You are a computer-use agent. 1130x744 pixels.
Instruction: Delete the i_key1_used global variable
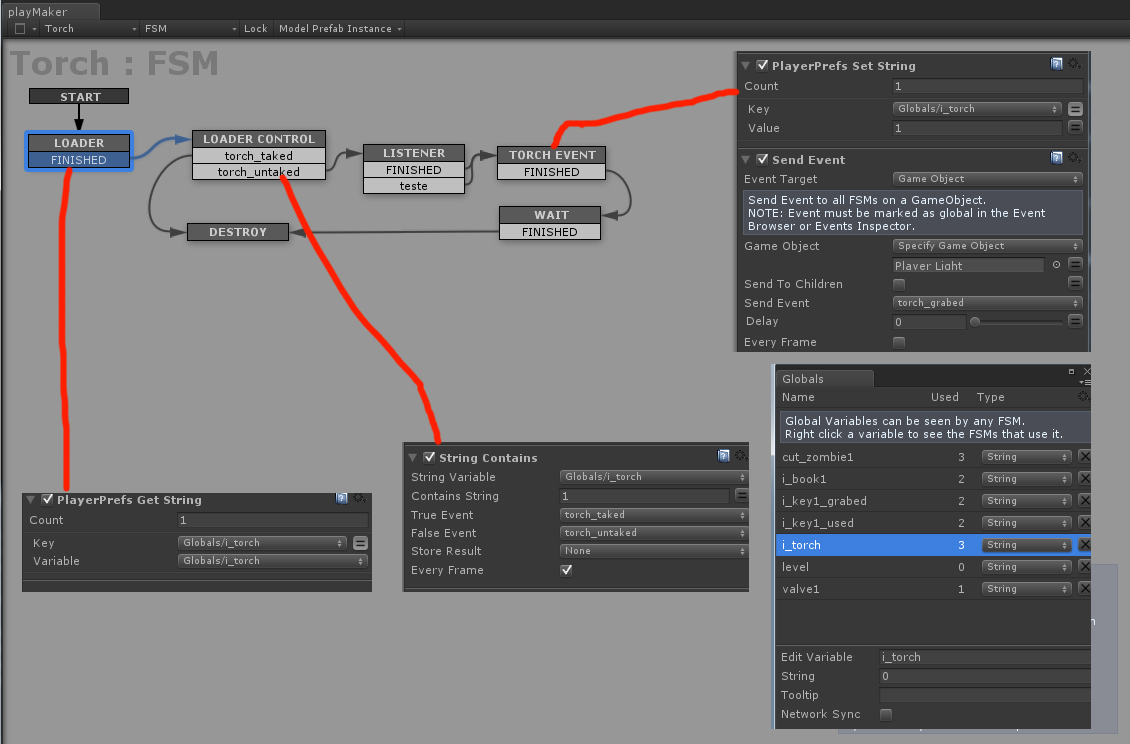pos(1085,523)
